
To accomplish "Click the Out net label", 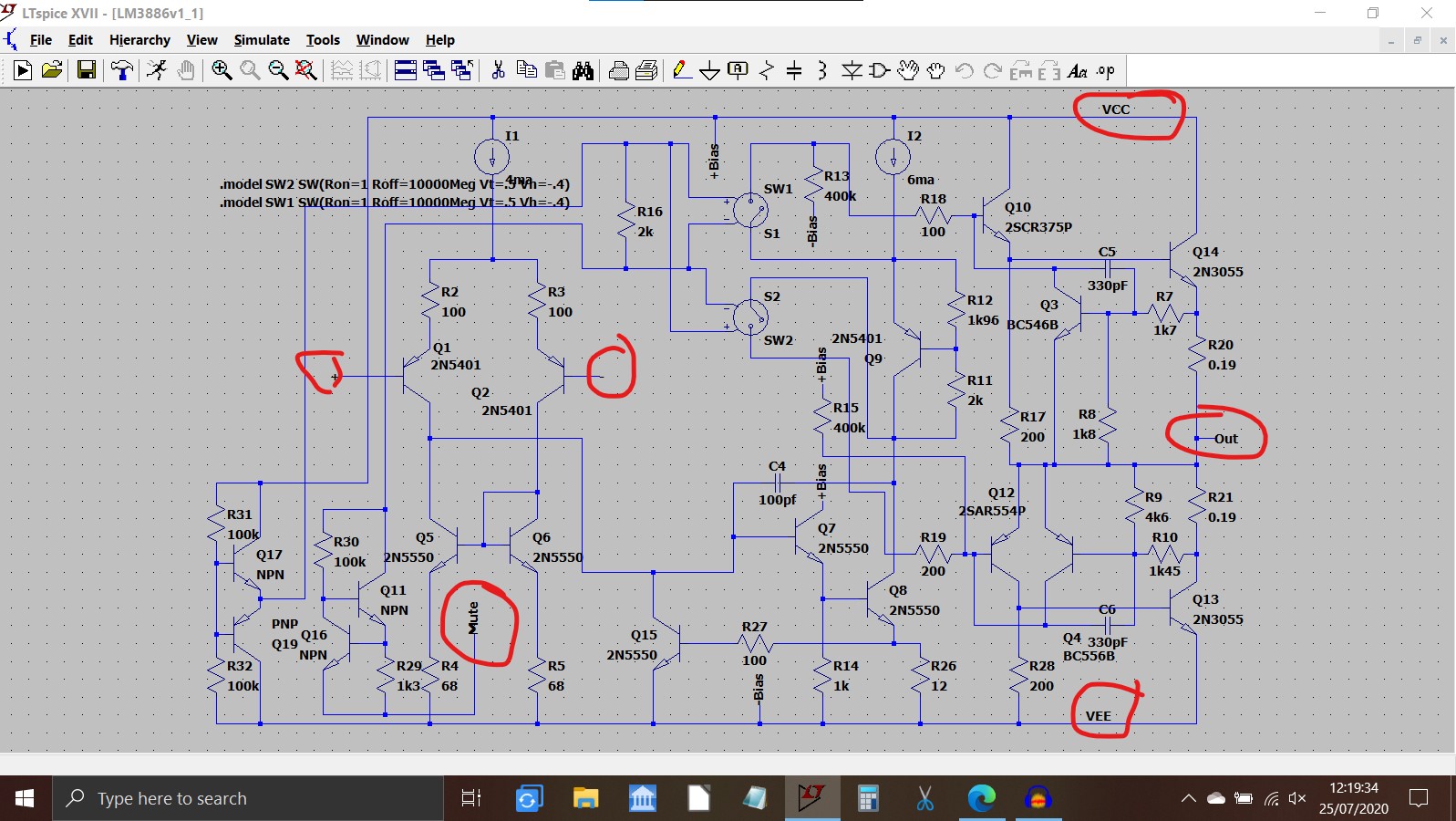I will coord(1225,439).
